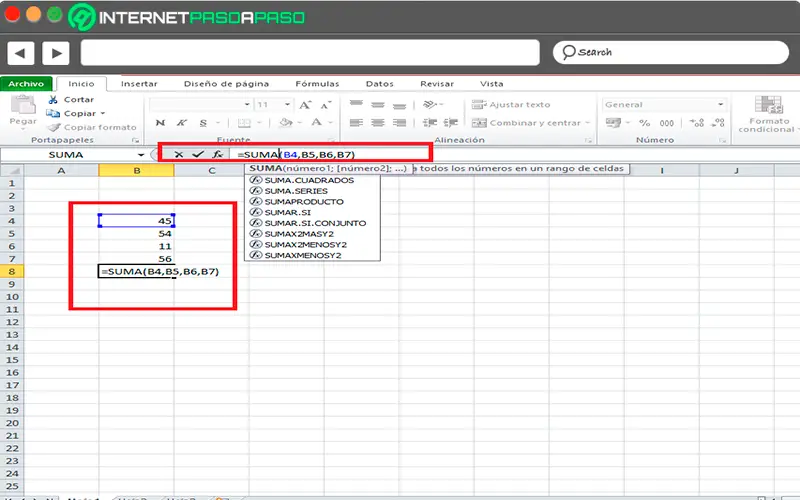Expand the font color dropdown arrow

pyautogui.click(x=331, y=122)
